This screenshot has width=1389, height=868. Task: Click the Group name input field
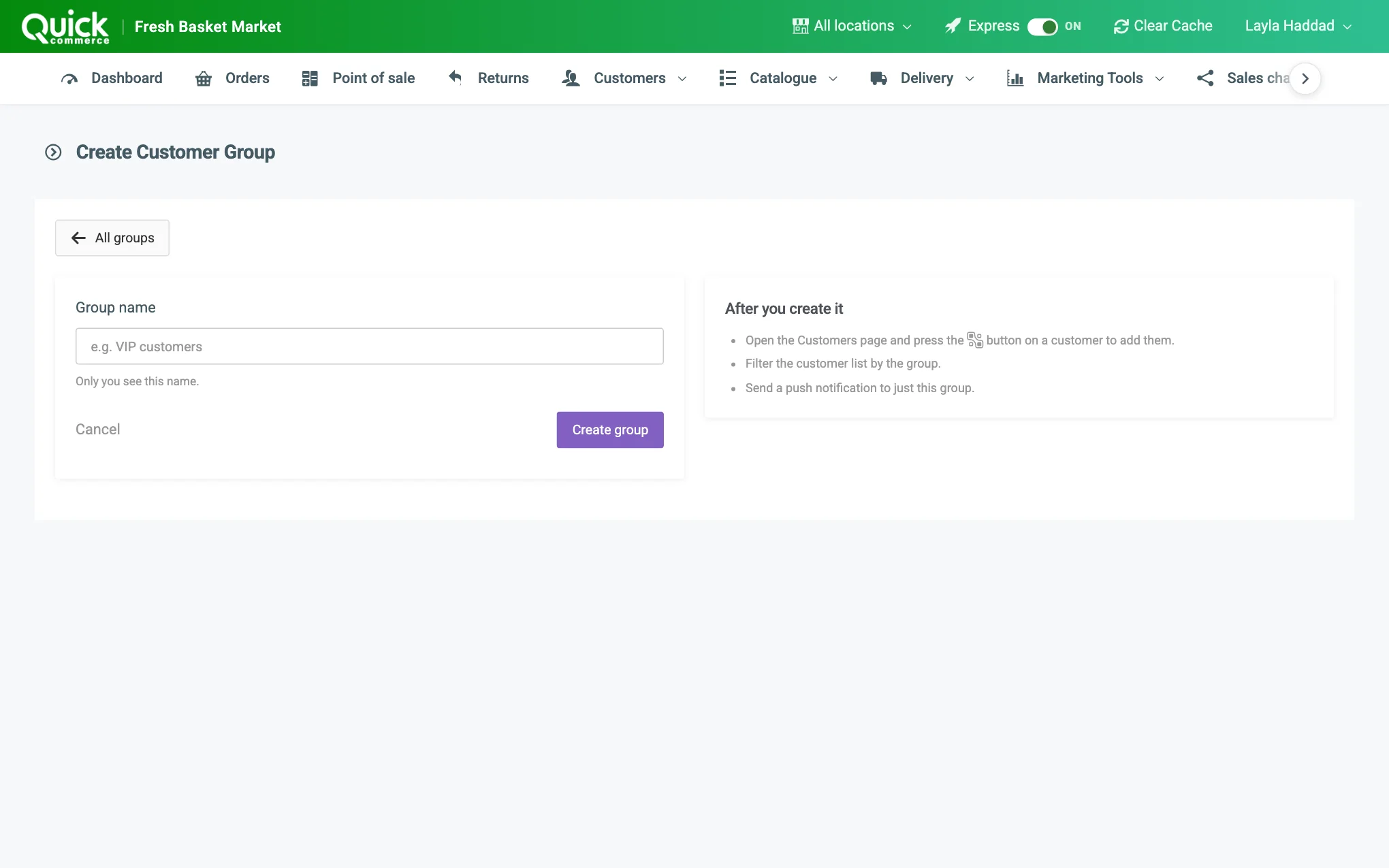[370, 347]
